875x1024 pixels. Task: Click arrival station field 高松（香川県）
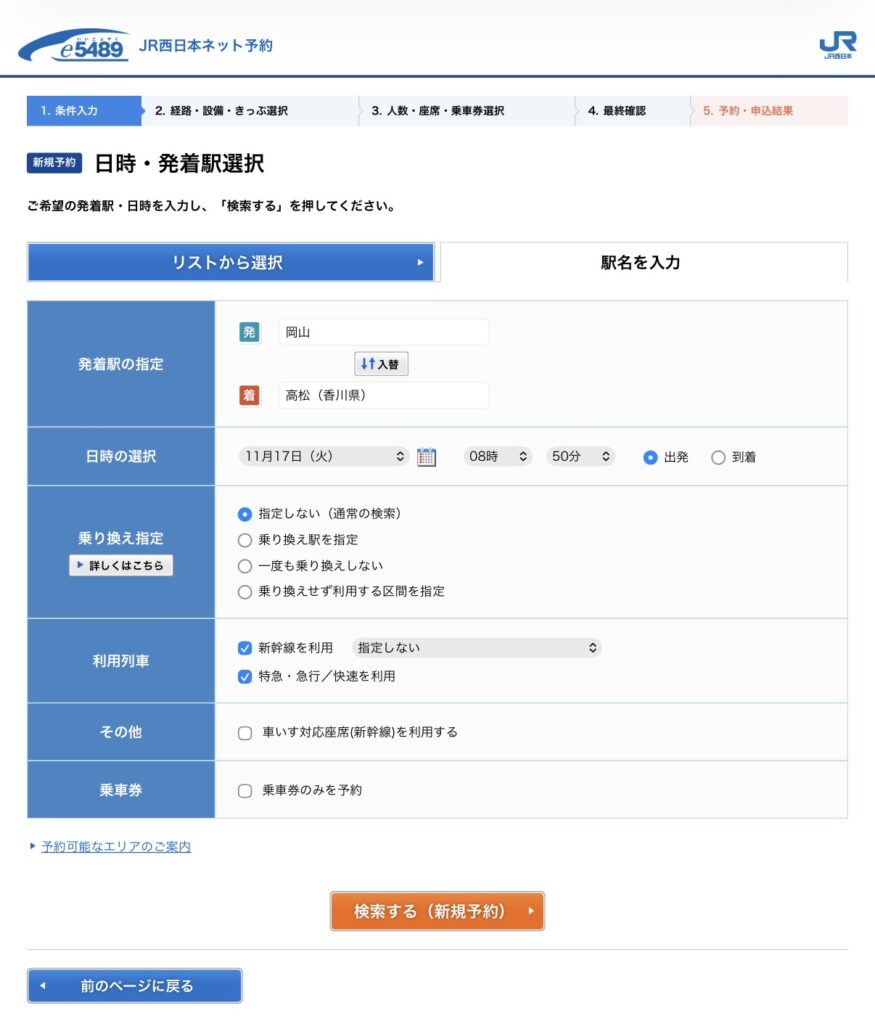(x=383, y=395)
